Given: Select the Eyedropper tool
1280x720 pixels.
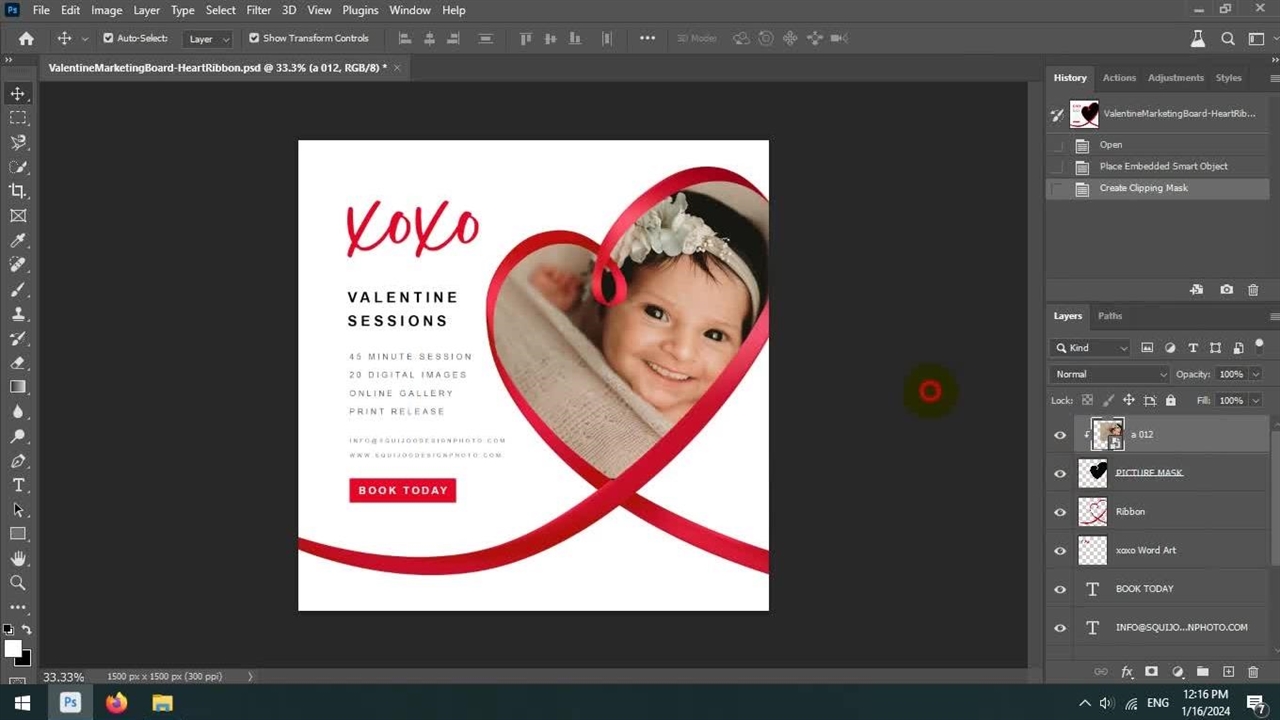Looking at the screenshot, I should click(18, 240).
